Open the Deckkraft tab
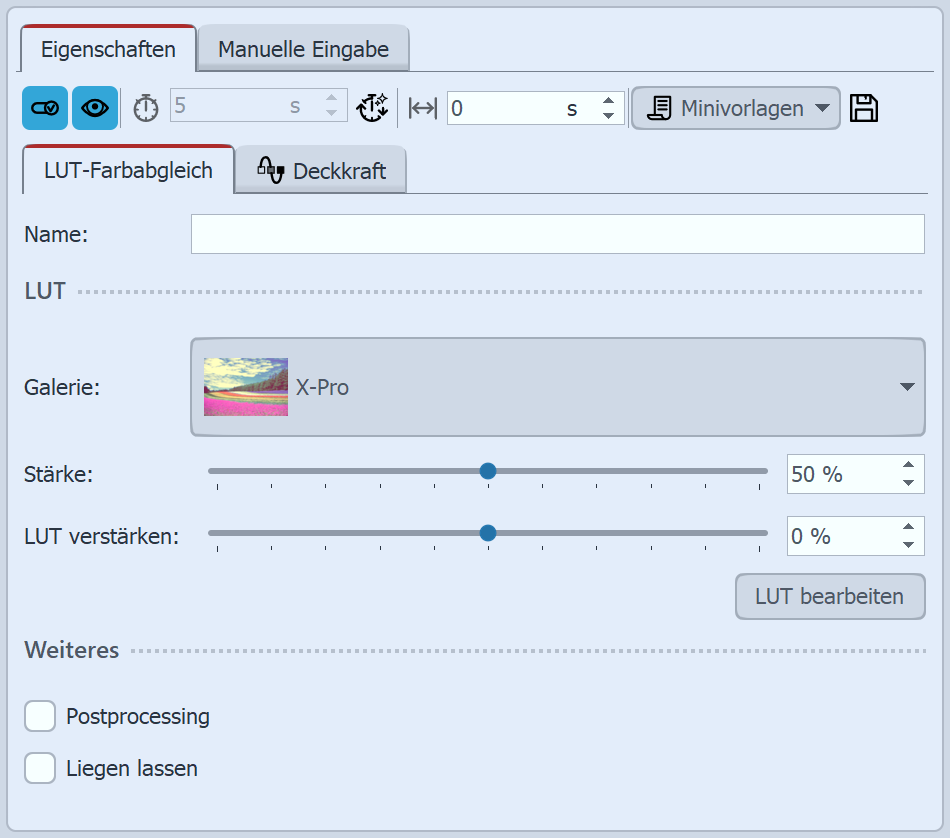This screenshot has height=838, width=950. (x=321, y=171)
